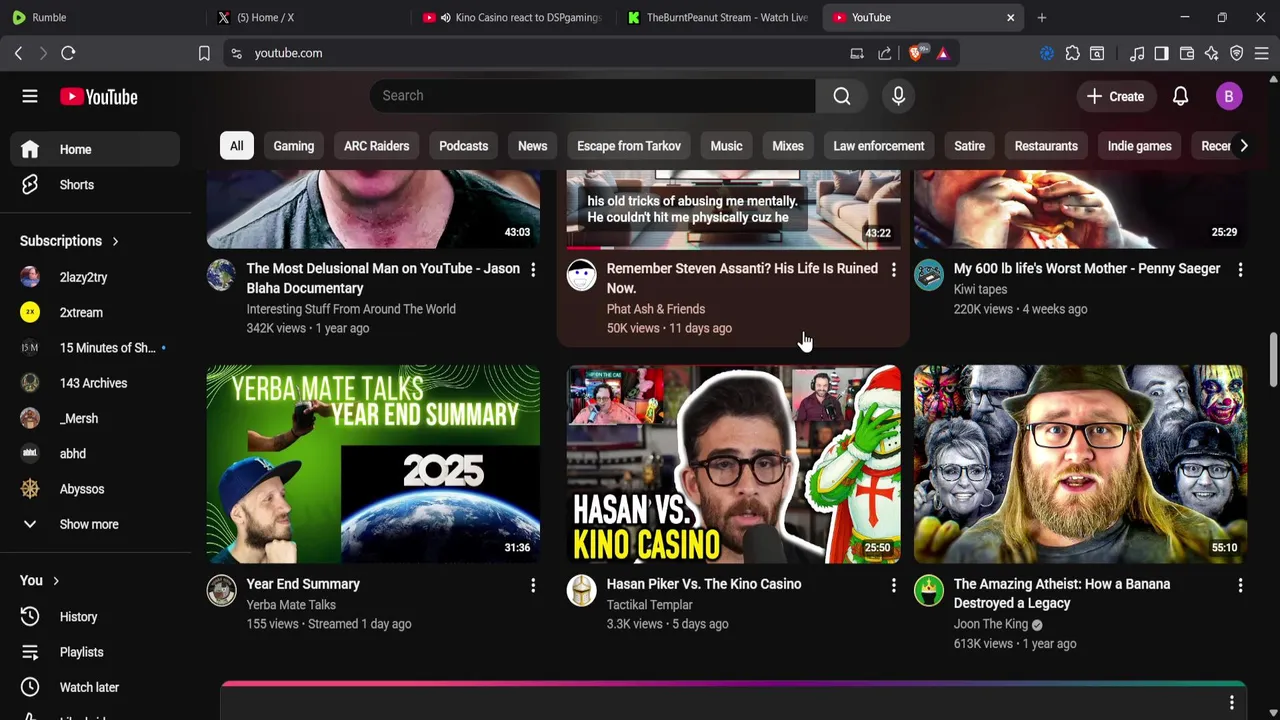Close the YouTube browser tab
The image size is (1280, 720).
1010,17
